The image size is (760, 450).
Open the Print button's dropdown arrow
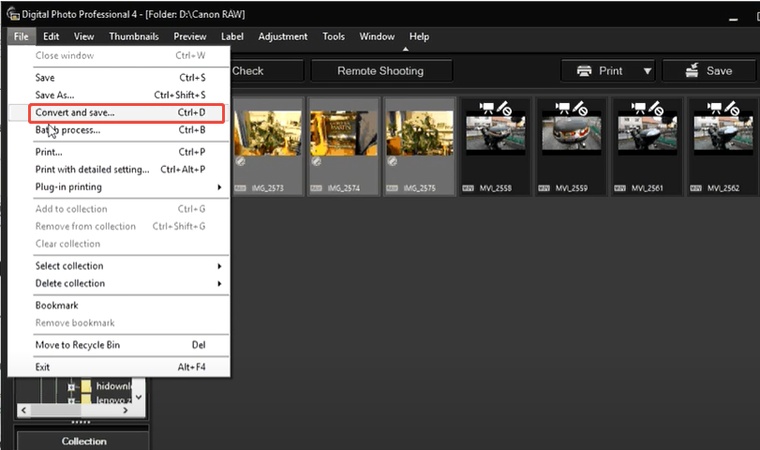[647, 71]
